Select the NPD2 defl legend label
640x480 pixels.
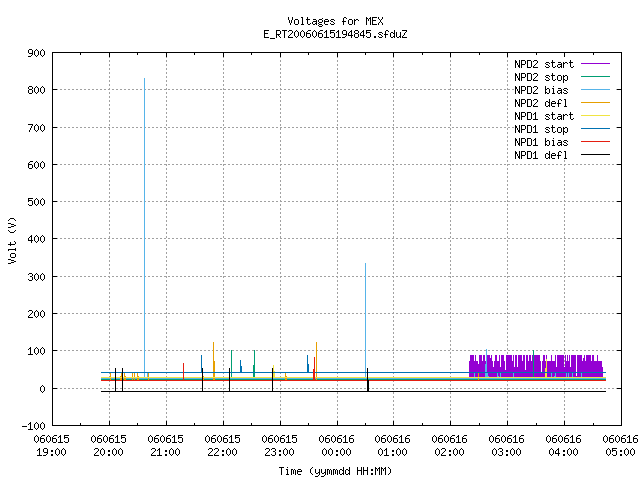pyautogui.click(x=541, y=103)
